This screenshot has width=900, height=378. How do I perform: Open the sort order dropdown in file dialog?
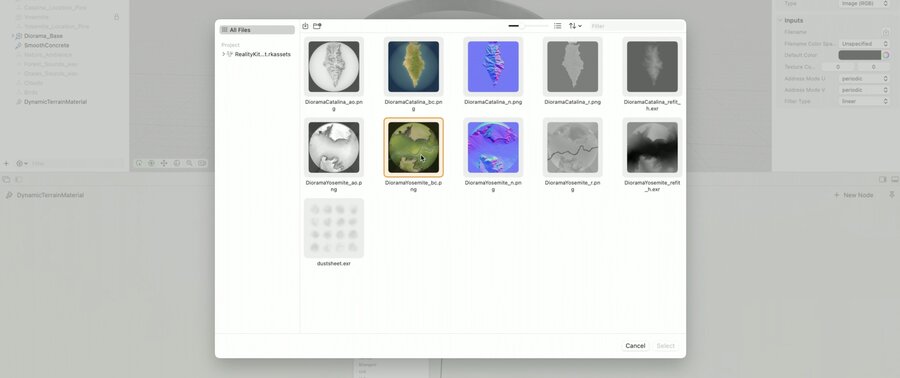(x=575, y=26)
